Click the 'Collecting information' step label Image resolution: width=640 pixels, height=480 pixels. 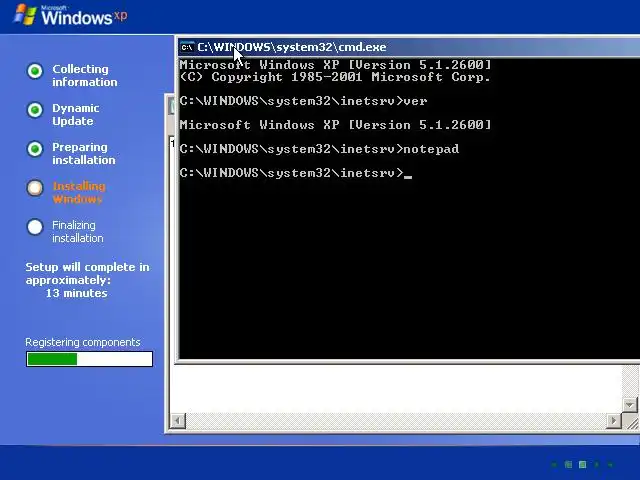click(84, 76)
